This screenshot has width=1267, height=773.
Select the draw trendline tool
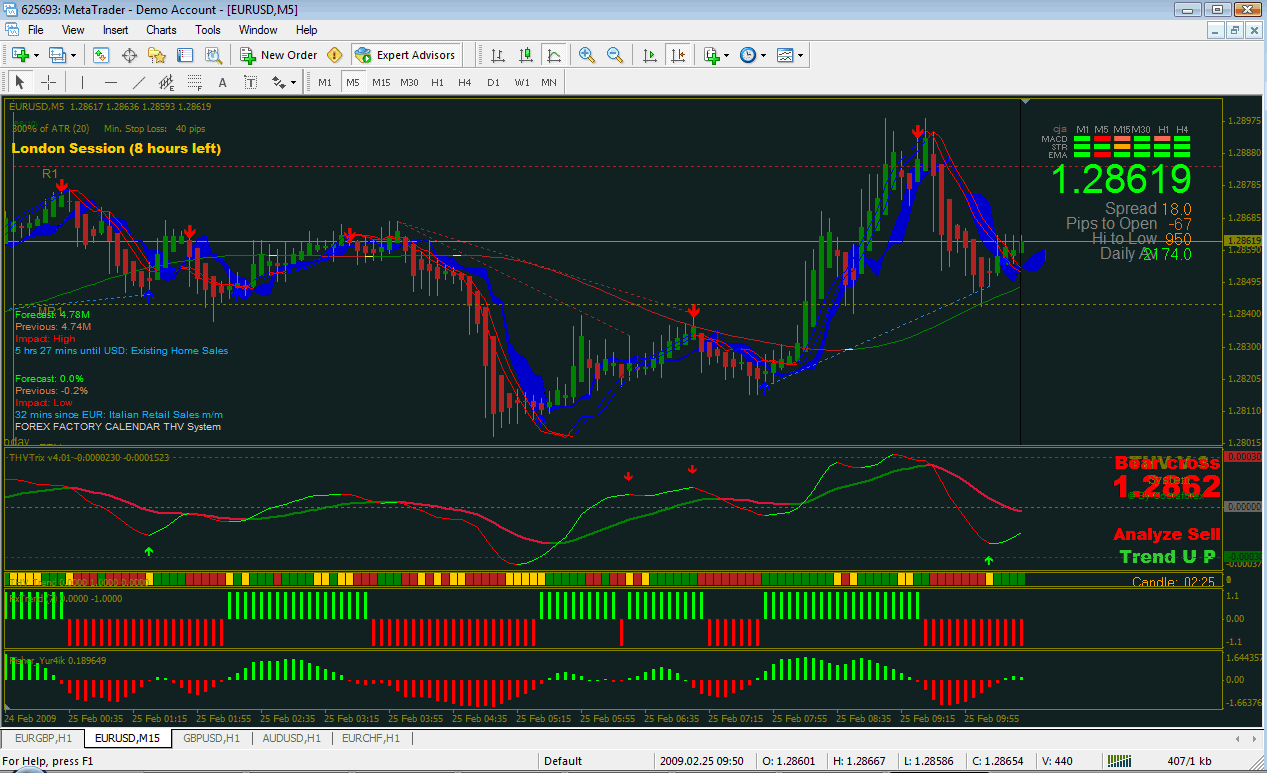(140, 82)
